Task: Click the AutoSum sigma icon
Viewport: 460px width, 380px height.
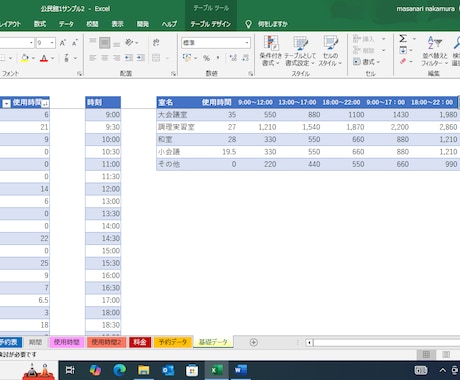Action: (403, 39)
